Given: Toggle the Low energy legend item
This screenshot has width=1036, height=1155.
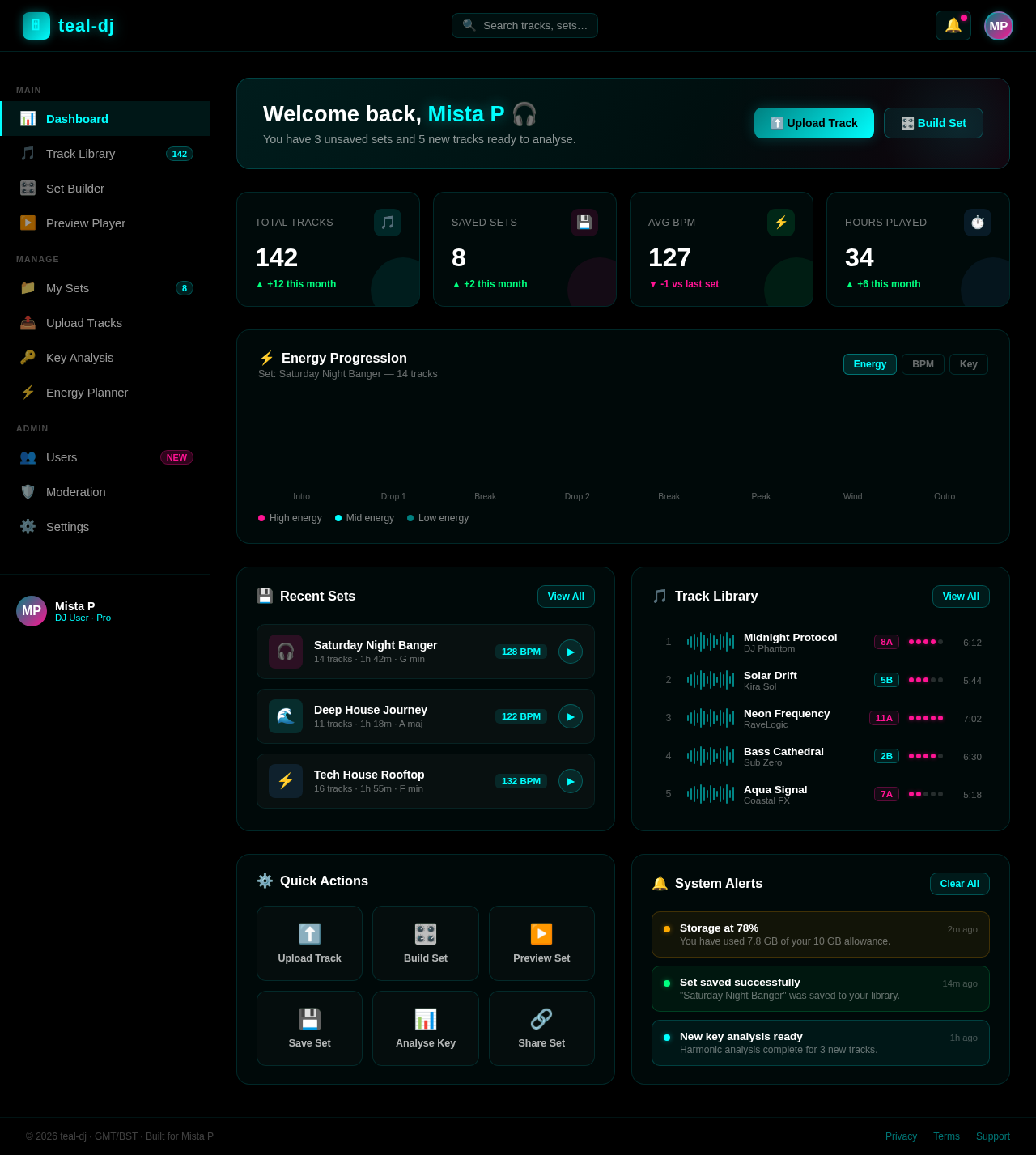Looking at the screenshot, I should point(437,518).
